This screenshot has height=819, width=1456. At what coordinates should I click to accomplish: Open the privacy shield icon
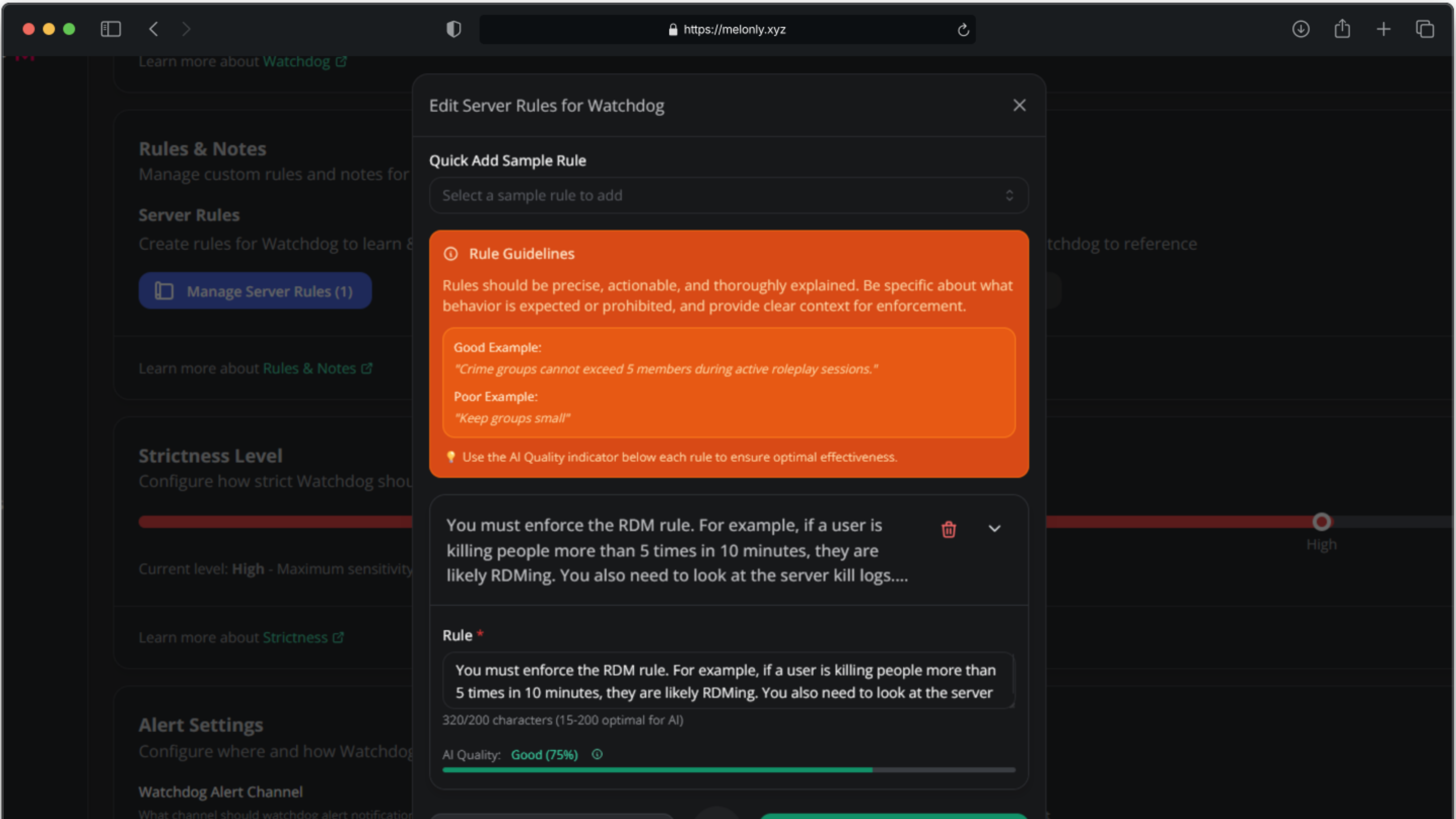[453, 29]
